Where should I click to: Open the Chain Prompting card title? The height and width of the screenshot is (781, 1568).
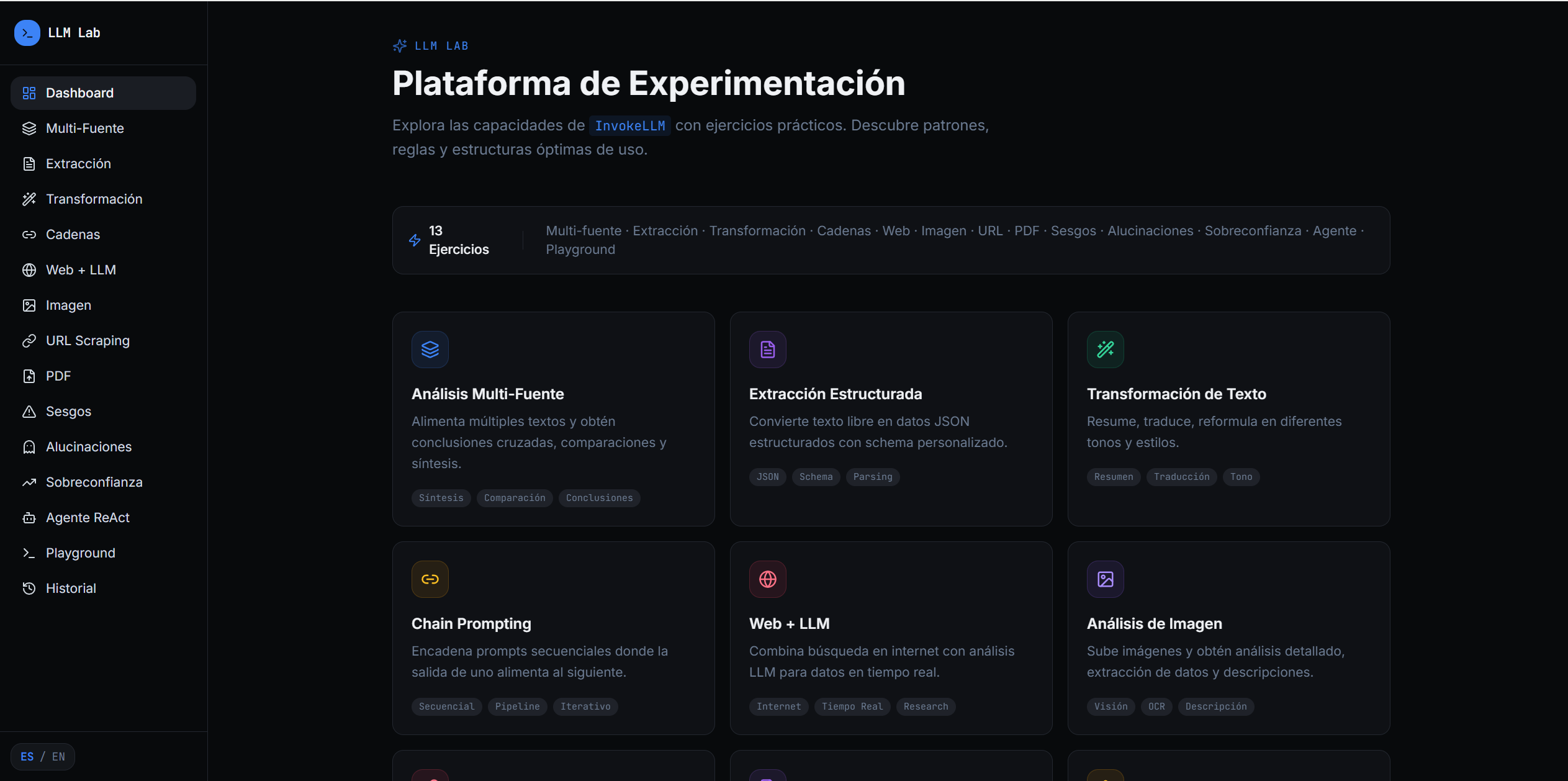point(471,624)
